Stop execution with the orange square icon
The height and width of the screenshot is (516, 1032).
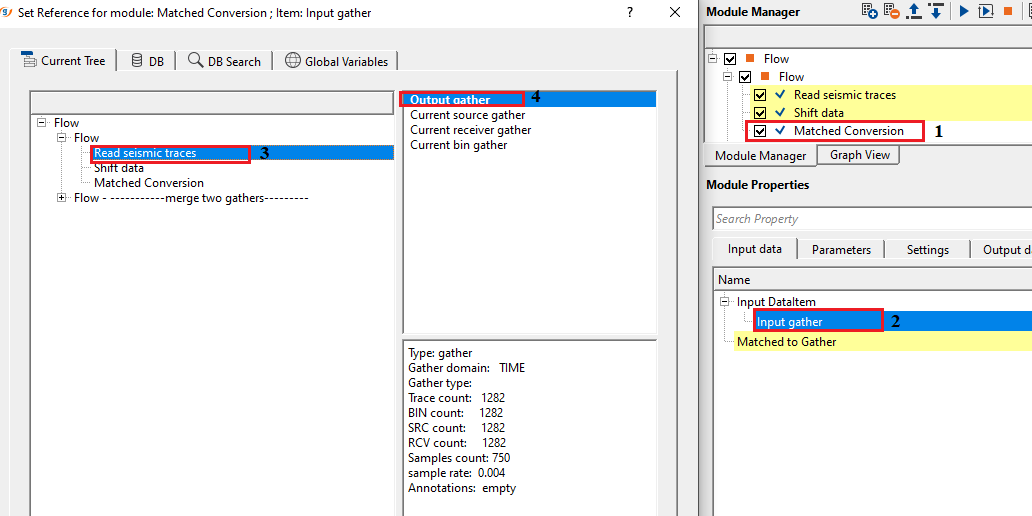[1008, 11]
